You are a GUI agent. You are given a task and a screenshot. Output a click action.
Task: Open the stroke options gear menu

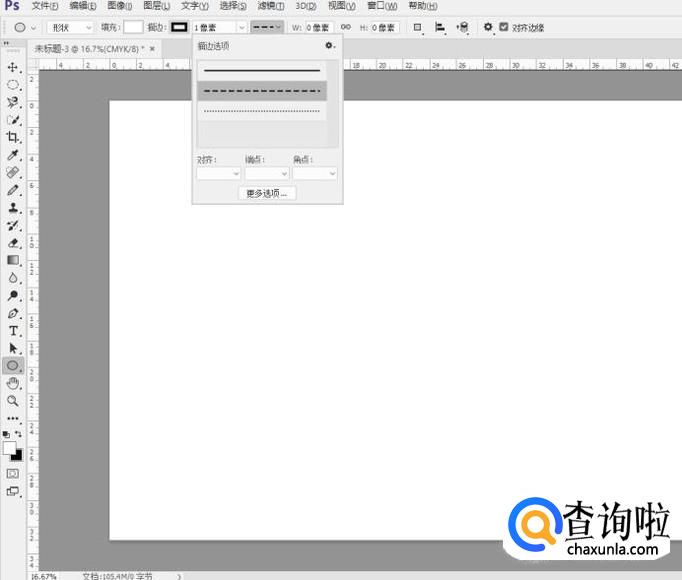coord(329,46)
